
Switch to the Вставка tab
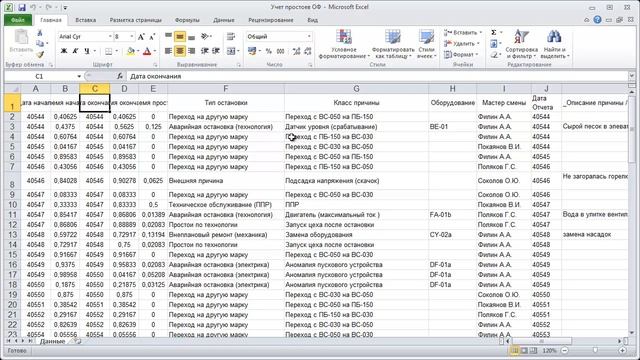pos(86,20)
